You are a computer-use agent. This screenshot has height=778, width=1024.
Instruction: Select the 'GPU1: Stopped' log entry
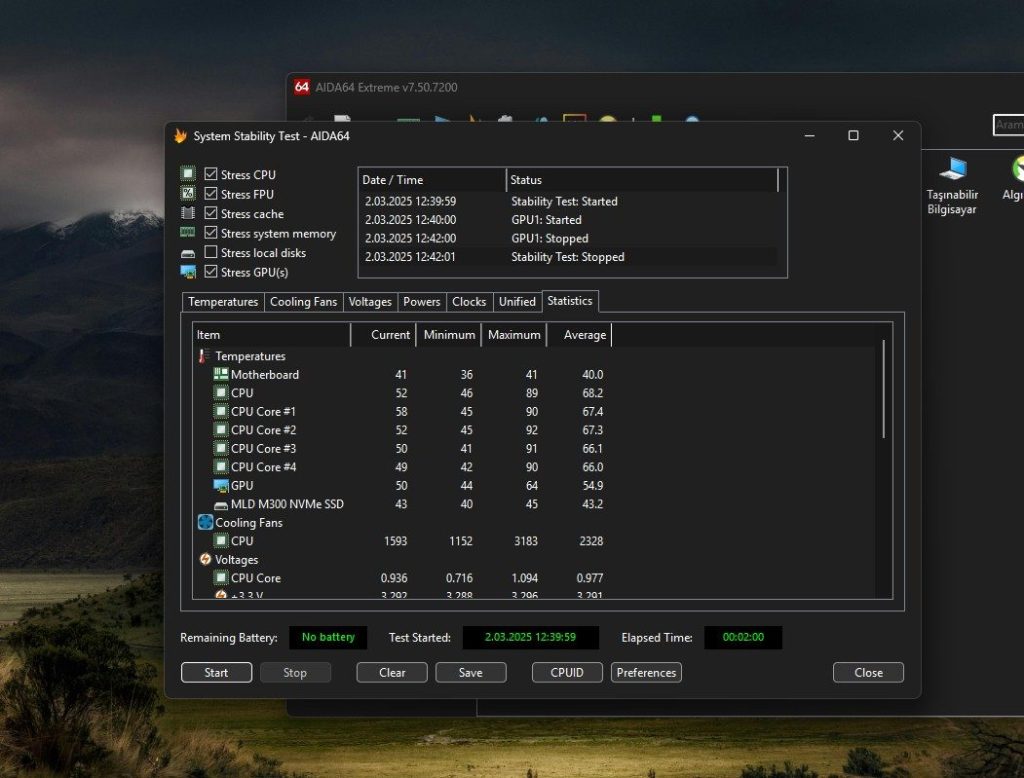click(x=568, y=238)
